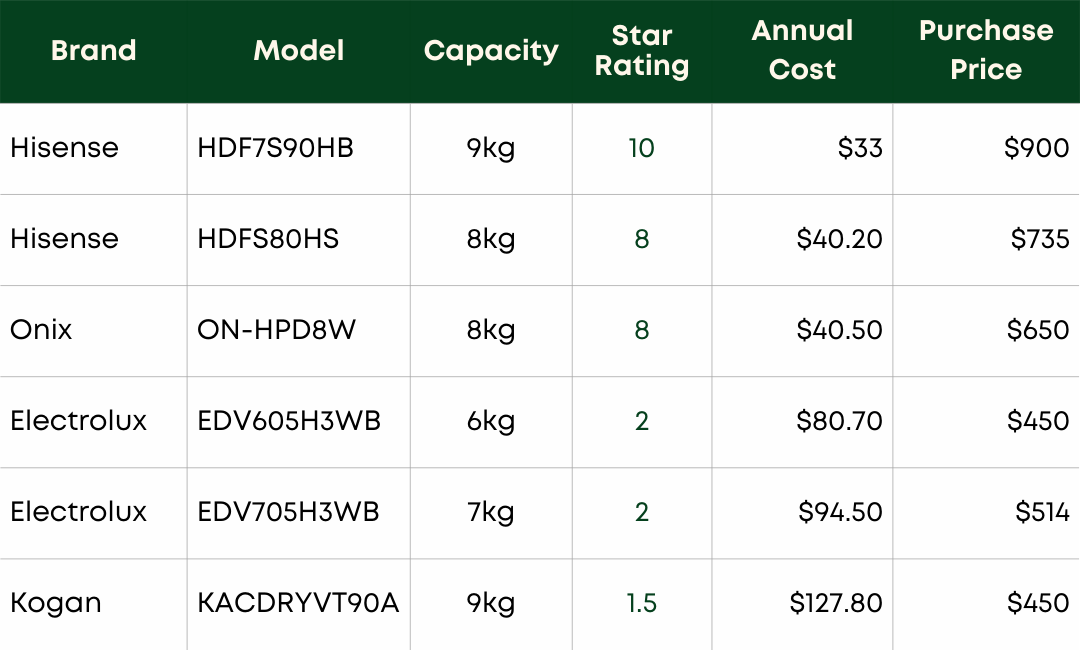Click the $33 annual cost value

point(860,148)
